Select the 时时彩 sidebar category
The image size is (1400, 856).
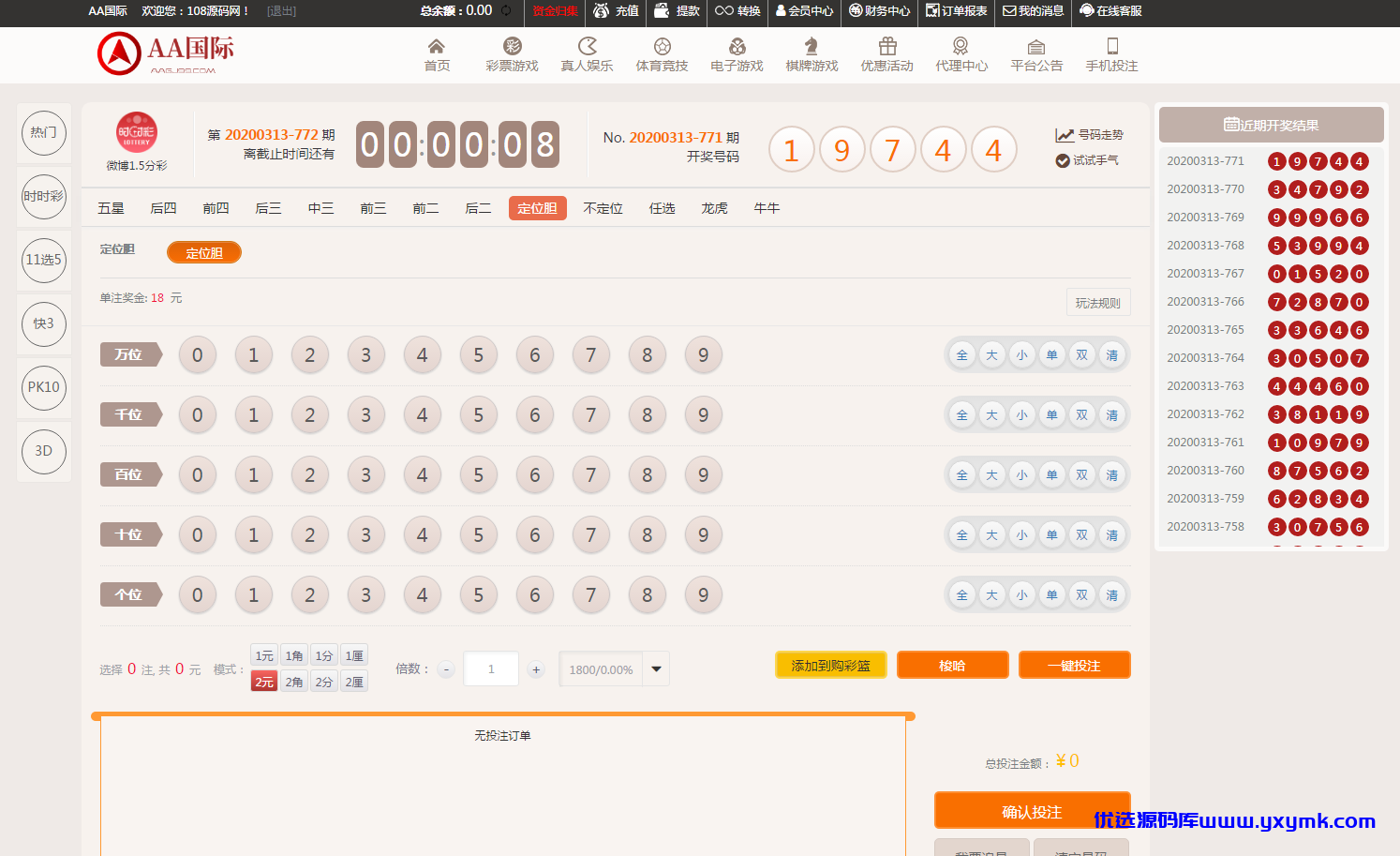(x=44, y=196)
